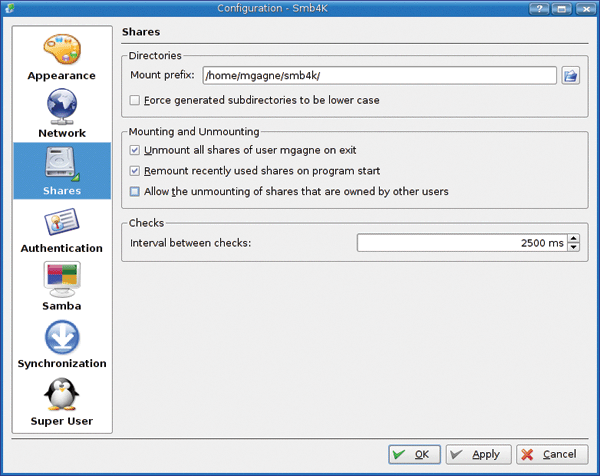The image size is (600, 476).
Task: Disable unmount all shares on exit
Action: 135,150
